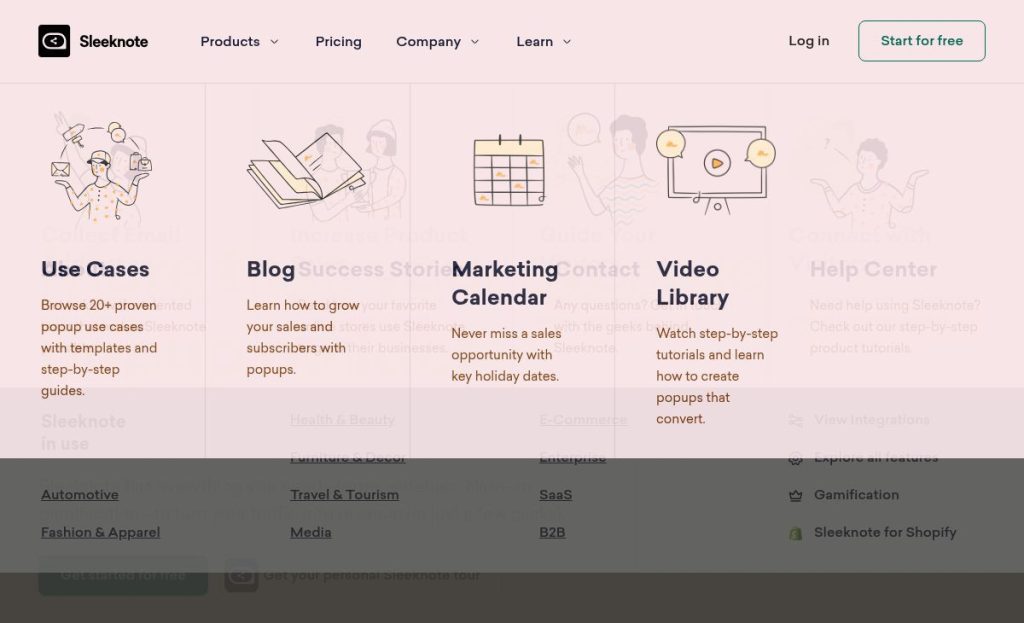This screenshot has height=623, width=1024.
Task: Select the SaaS link
Action: [556, 495]
